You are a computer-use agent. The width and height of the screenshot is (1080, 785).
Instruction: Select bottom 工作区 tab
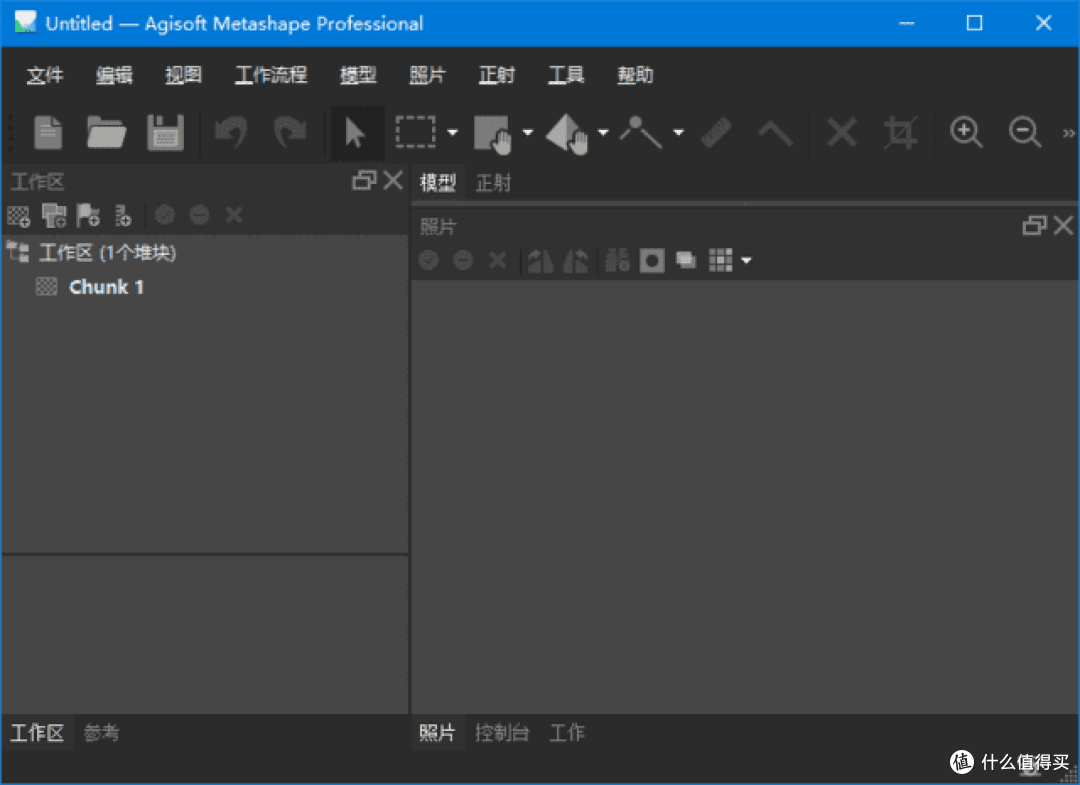point(37,733)
